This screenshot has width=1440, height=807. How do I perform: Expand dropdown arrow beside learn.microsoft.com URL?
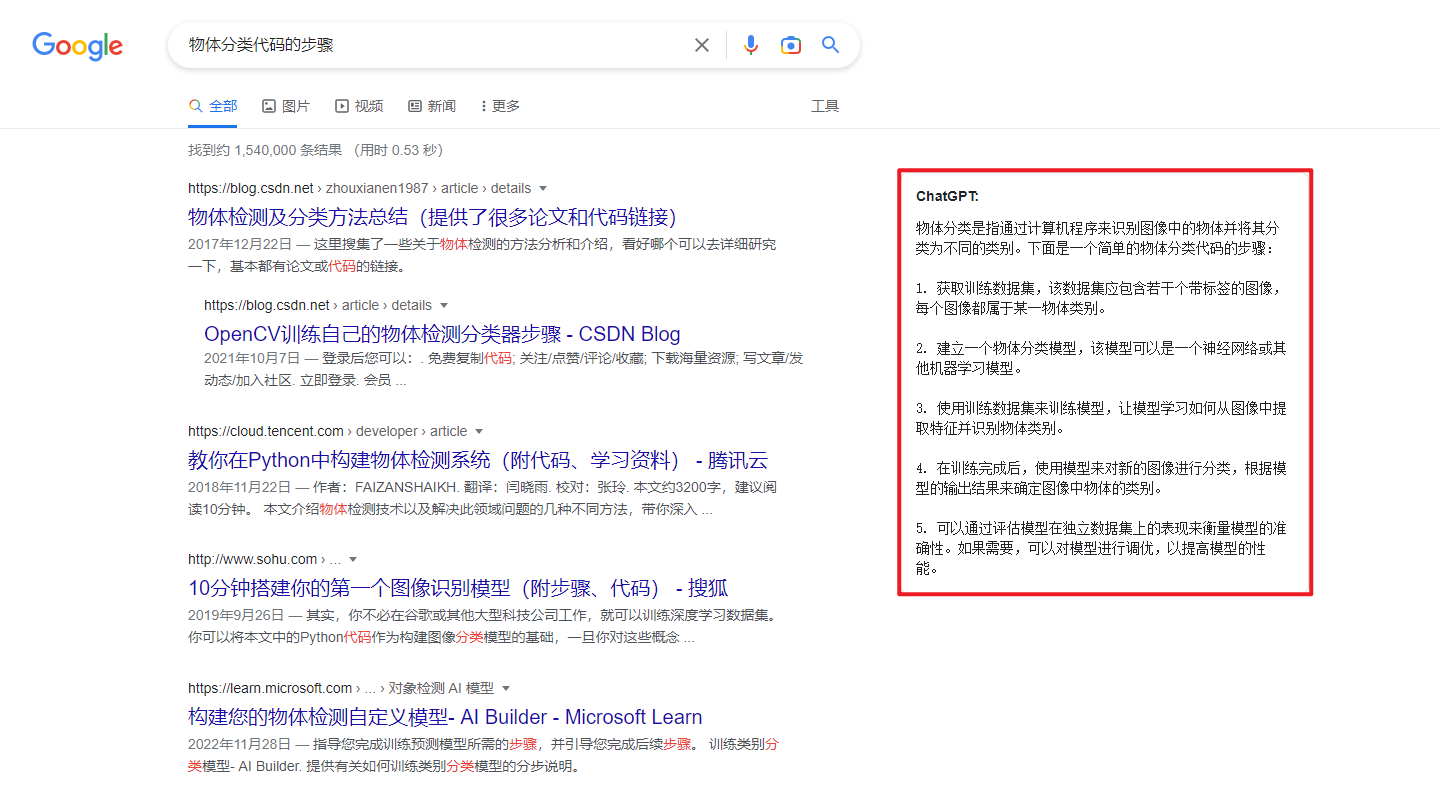tap(506, 688)
